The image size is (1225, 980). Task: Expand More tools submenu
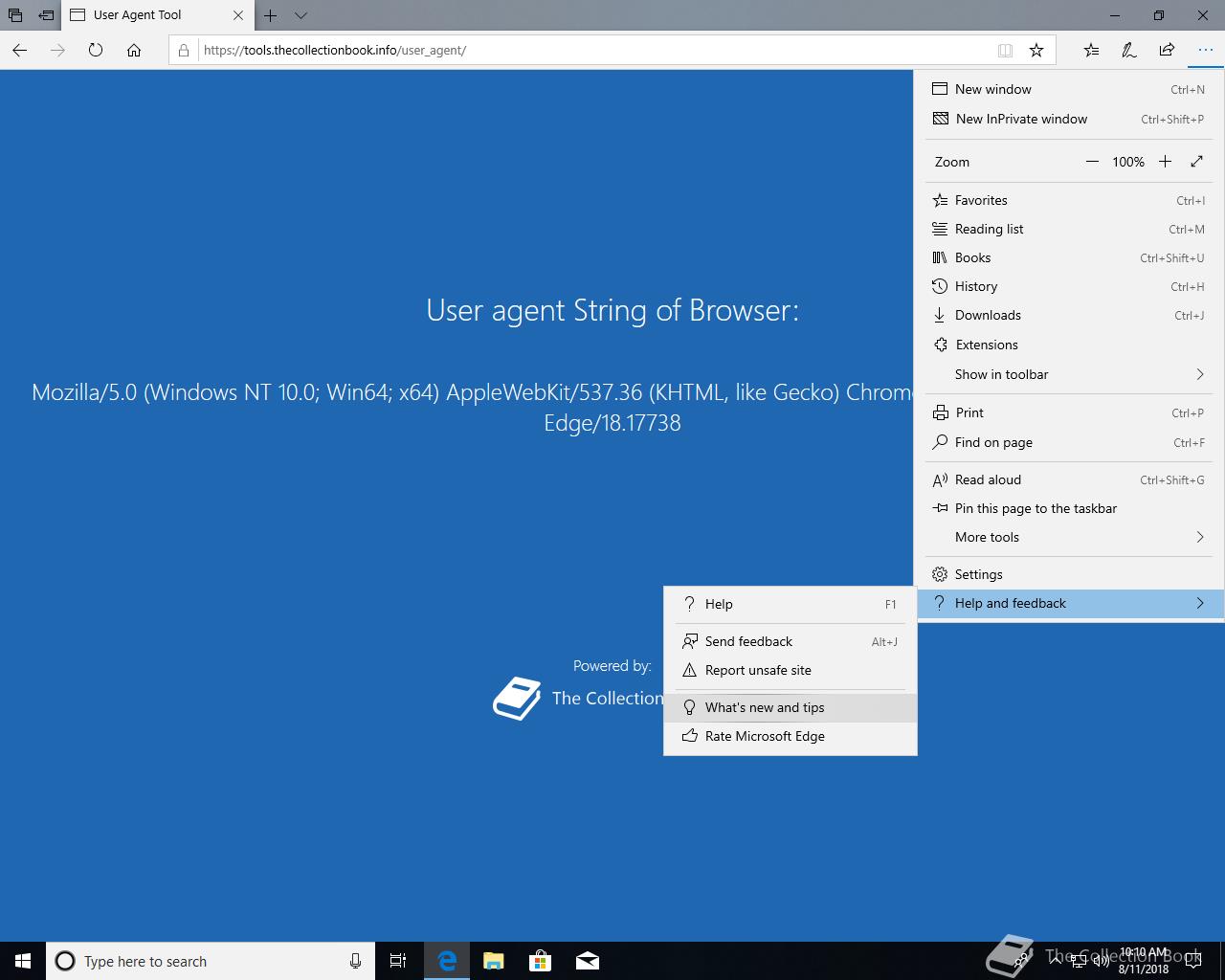(x=1069, y=537)
